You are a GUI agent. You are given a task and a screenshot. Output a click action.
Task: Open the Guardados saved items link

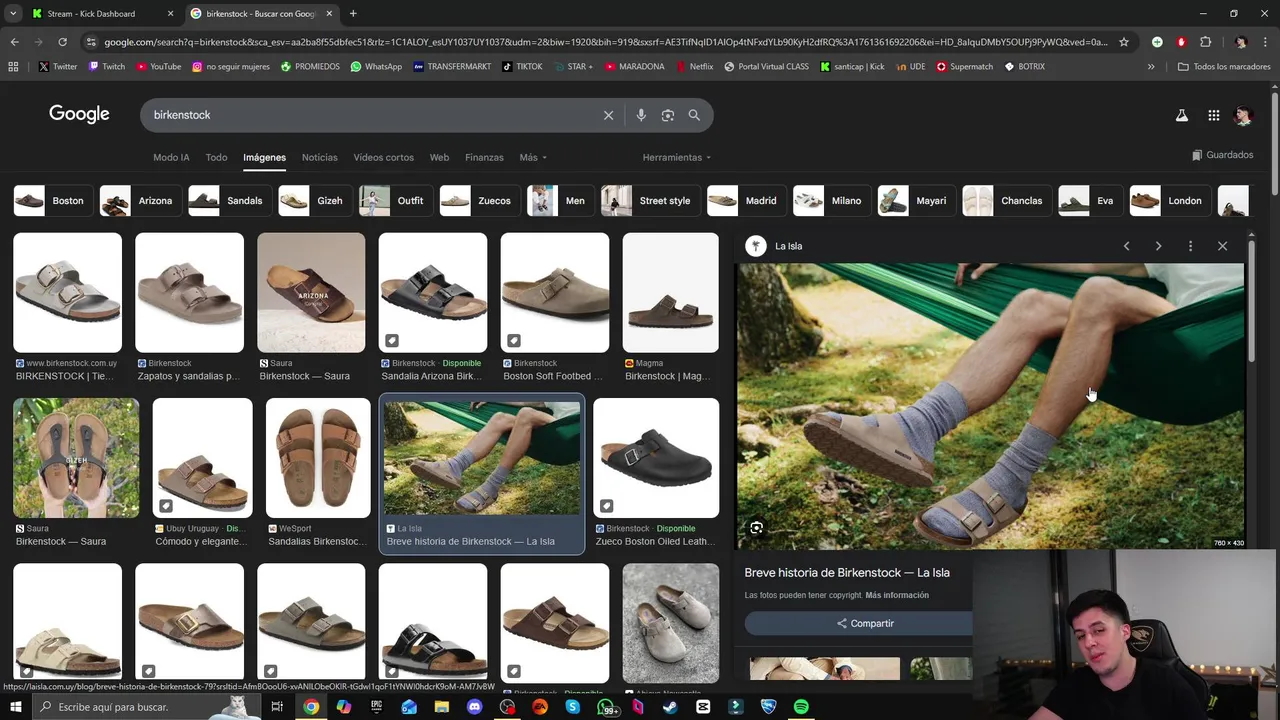[x=1222, y=155]
